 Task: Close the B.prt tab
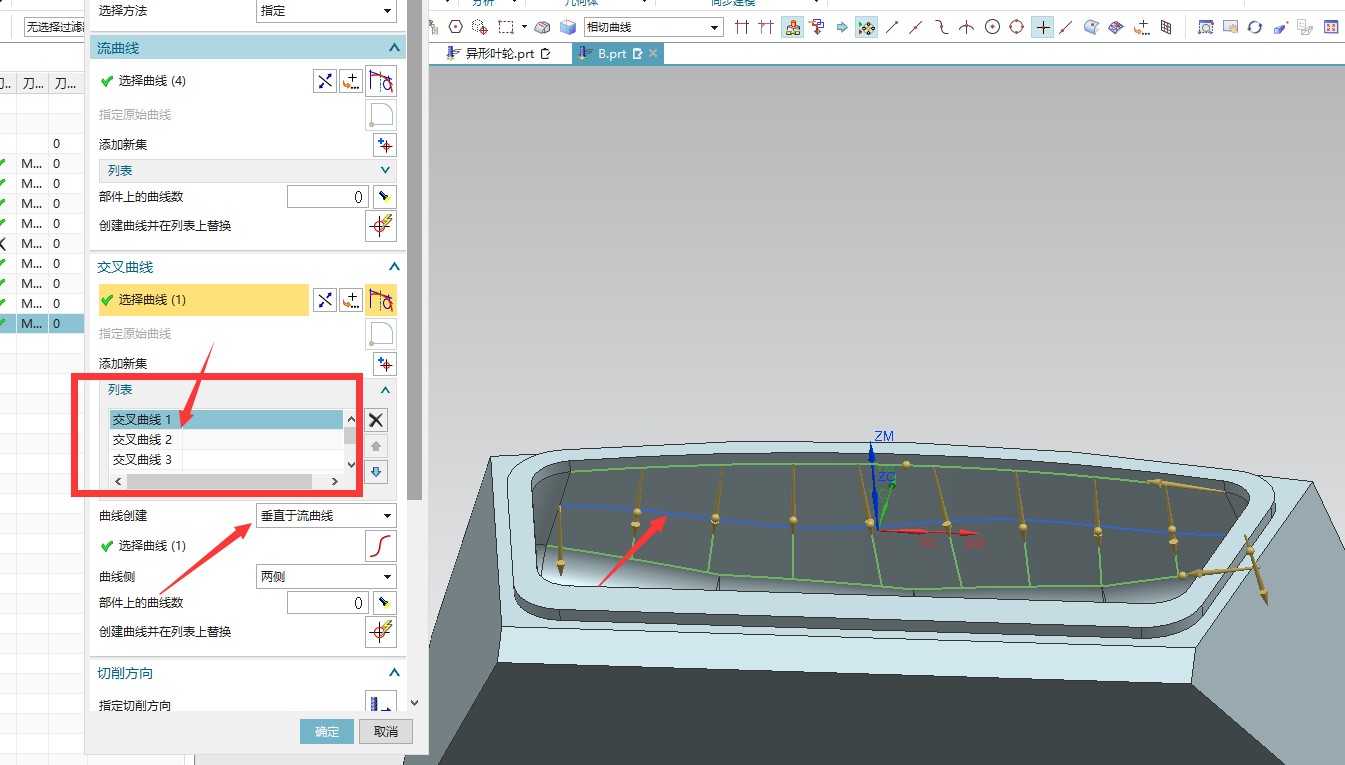pos(653,54)
